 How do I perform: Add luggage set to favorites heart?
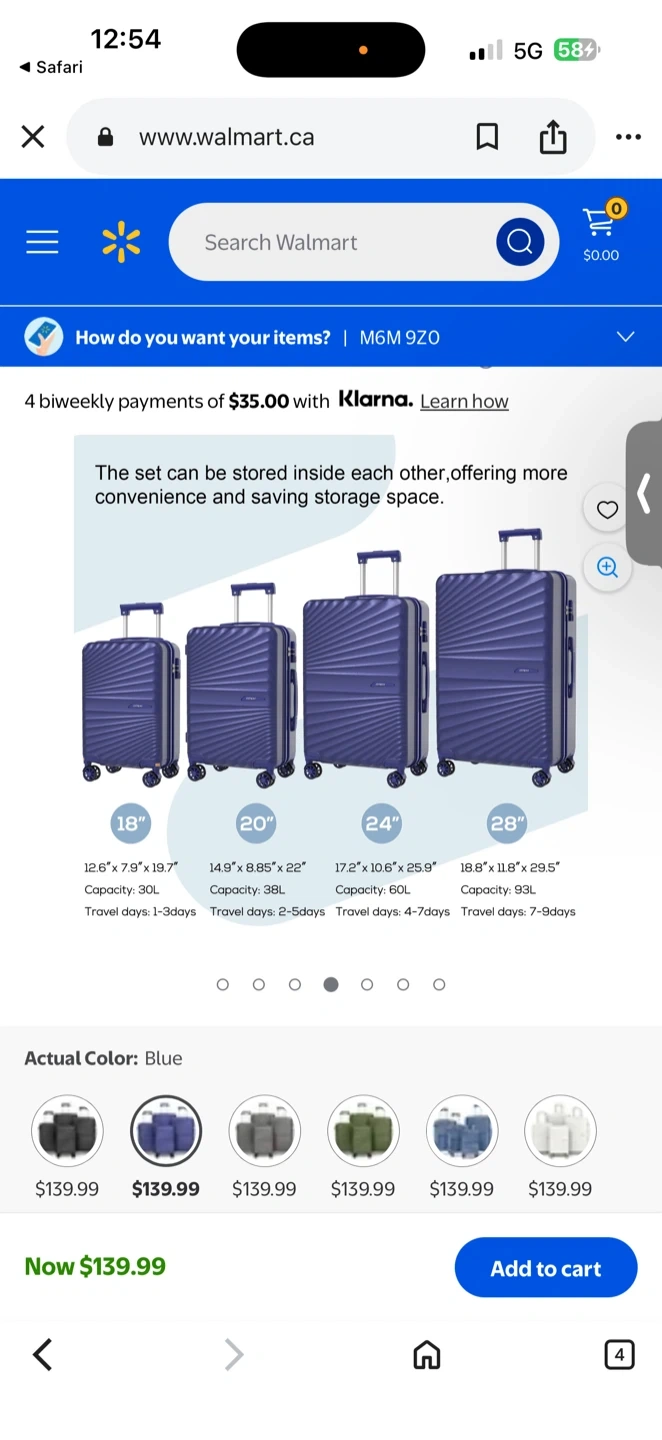point(607,510)
